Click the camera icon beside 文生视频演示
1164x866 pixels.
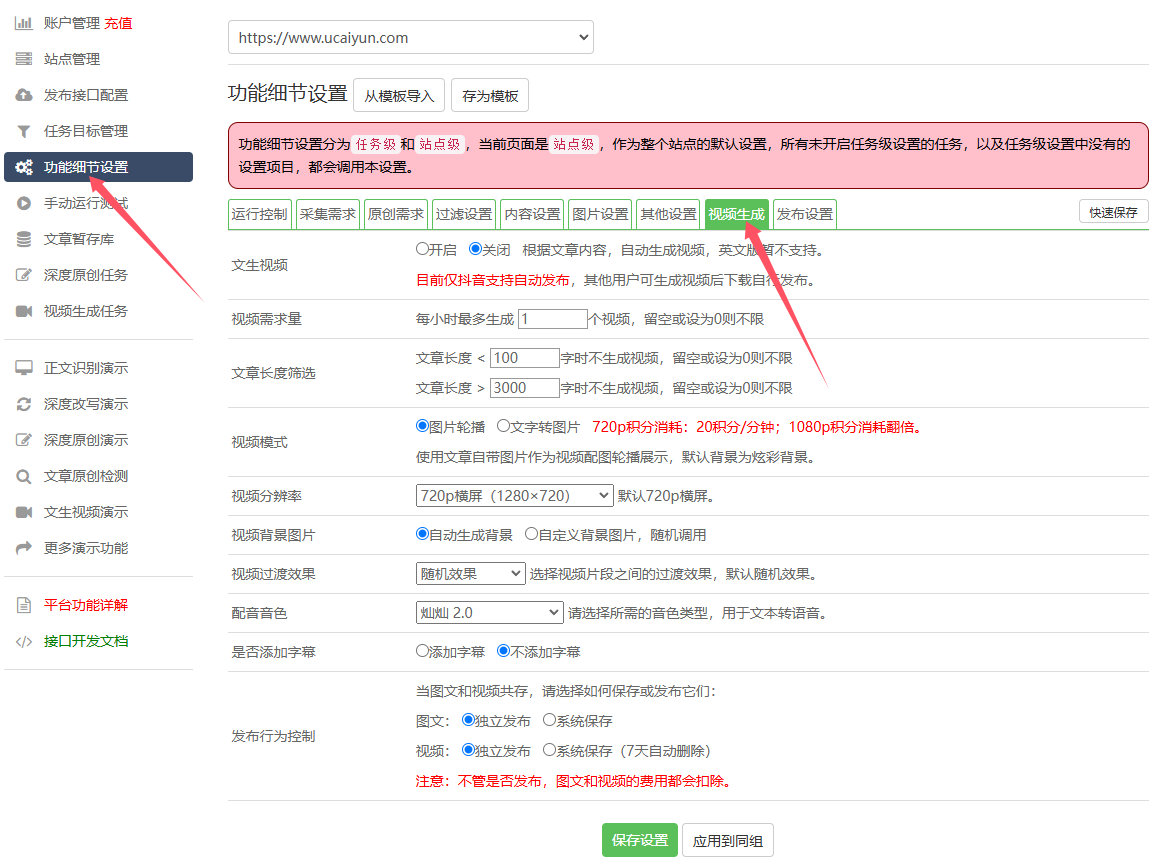click(24, 512)
